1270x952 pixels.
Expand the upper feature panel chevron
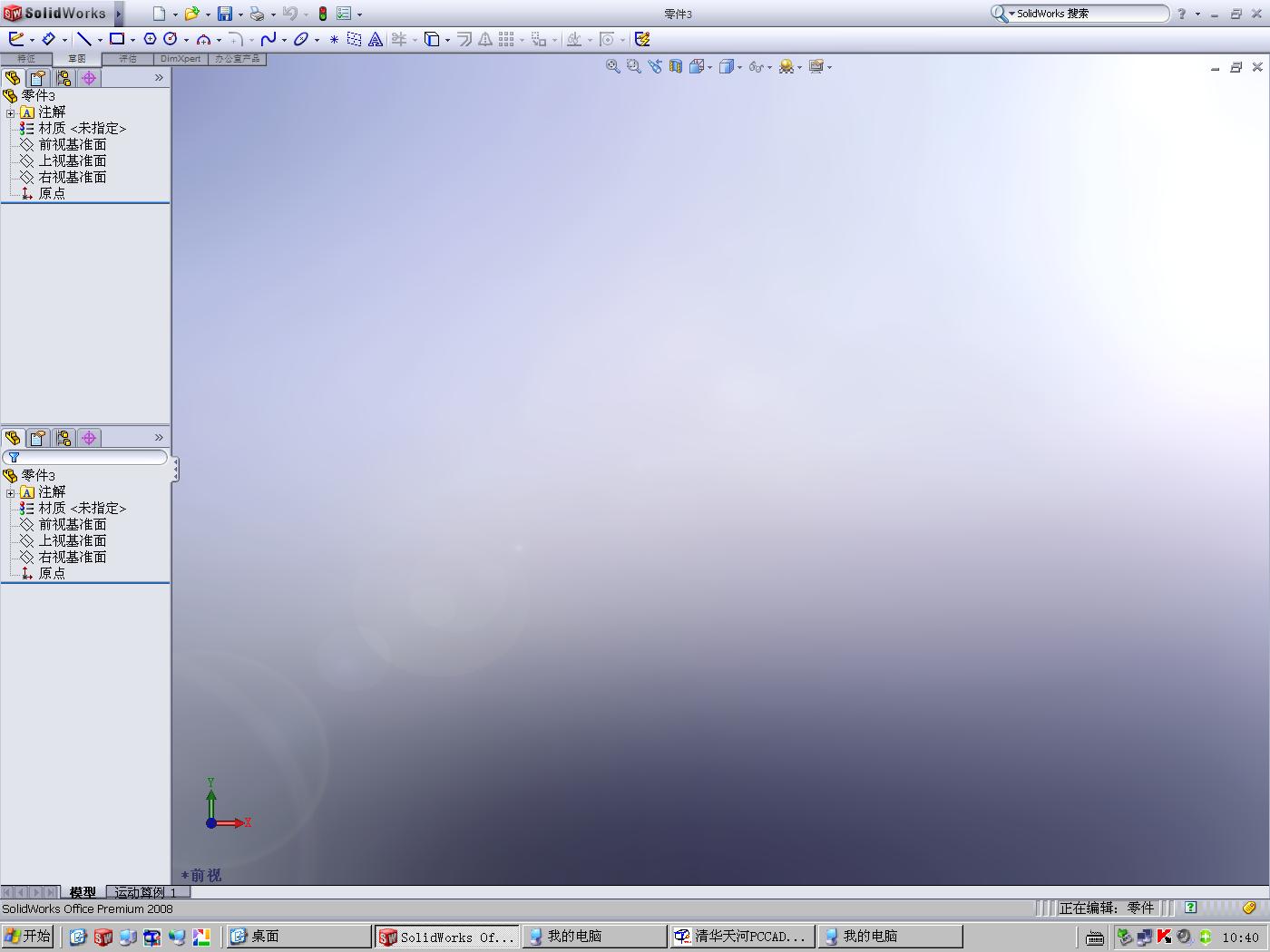pyautogui.click(x=159, y=78)
